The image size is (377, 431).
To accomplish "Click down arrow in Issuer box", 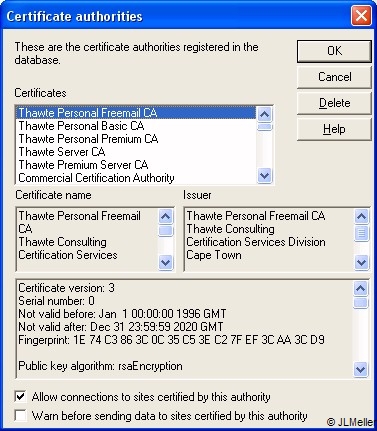I will point(361,262).
